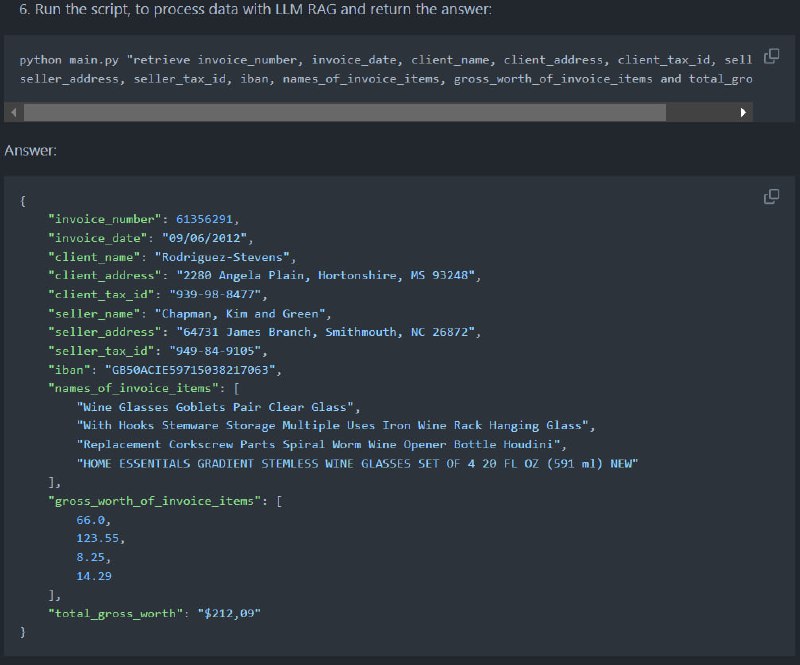Click the "names_of_invoice_items" key
800x665 pixels.
pos(133,388)
